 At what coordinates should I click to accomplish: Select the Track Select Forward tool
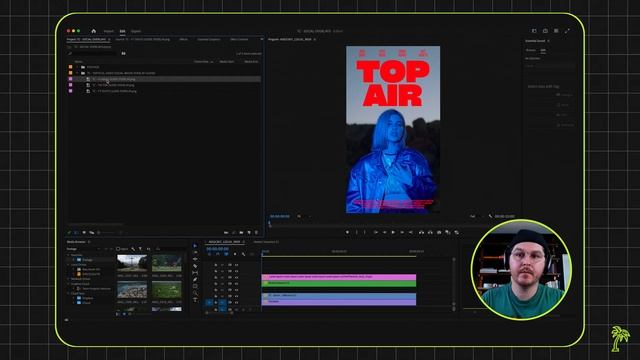coord(195,252)
